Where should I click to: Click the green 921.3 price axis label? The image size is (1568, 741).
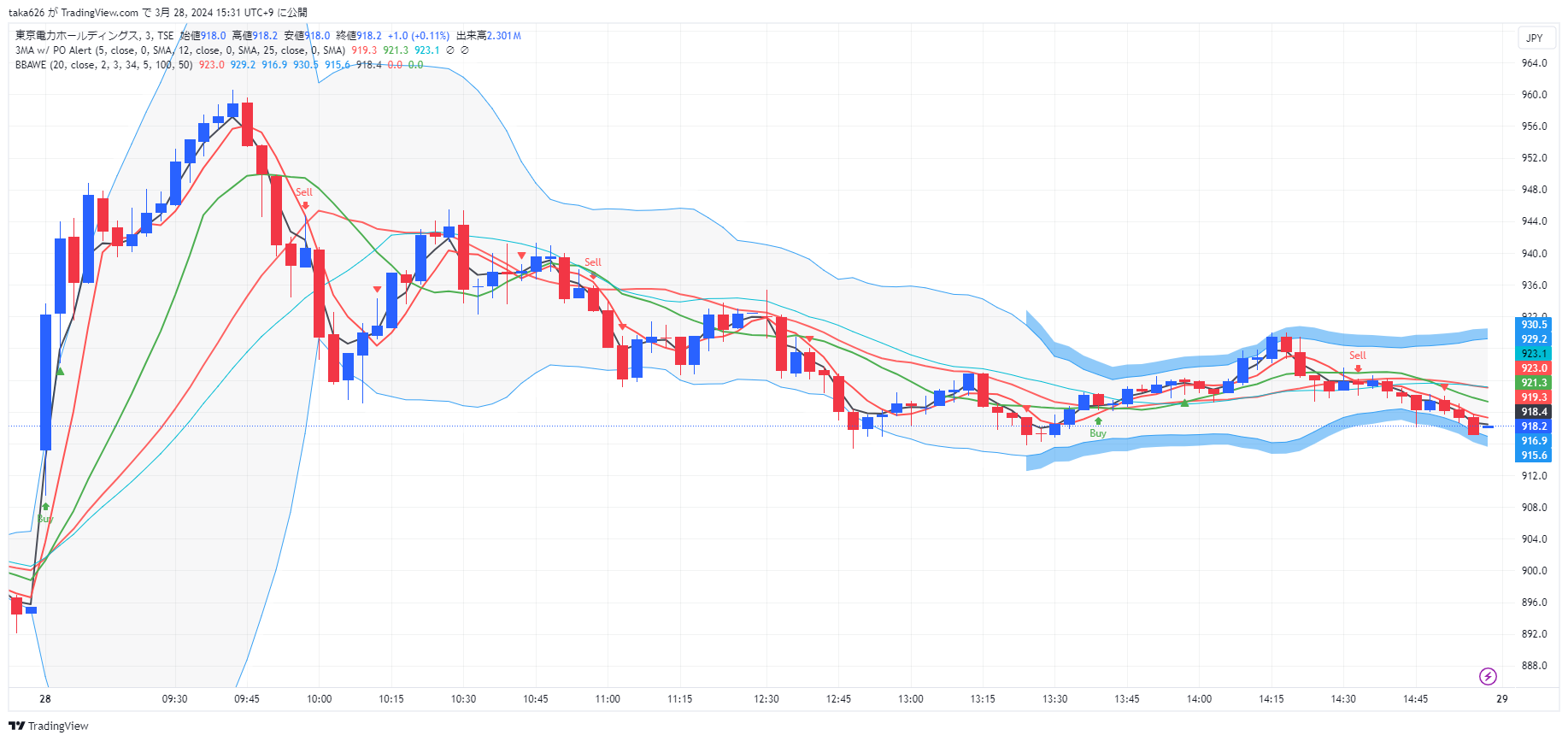coord(1534,383)
